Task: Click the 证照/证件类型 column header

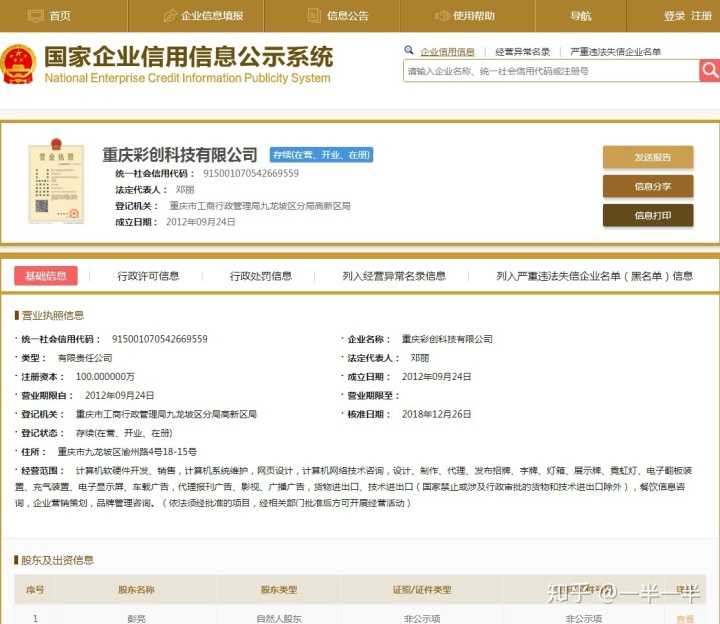Action: [x=422, y=590]
